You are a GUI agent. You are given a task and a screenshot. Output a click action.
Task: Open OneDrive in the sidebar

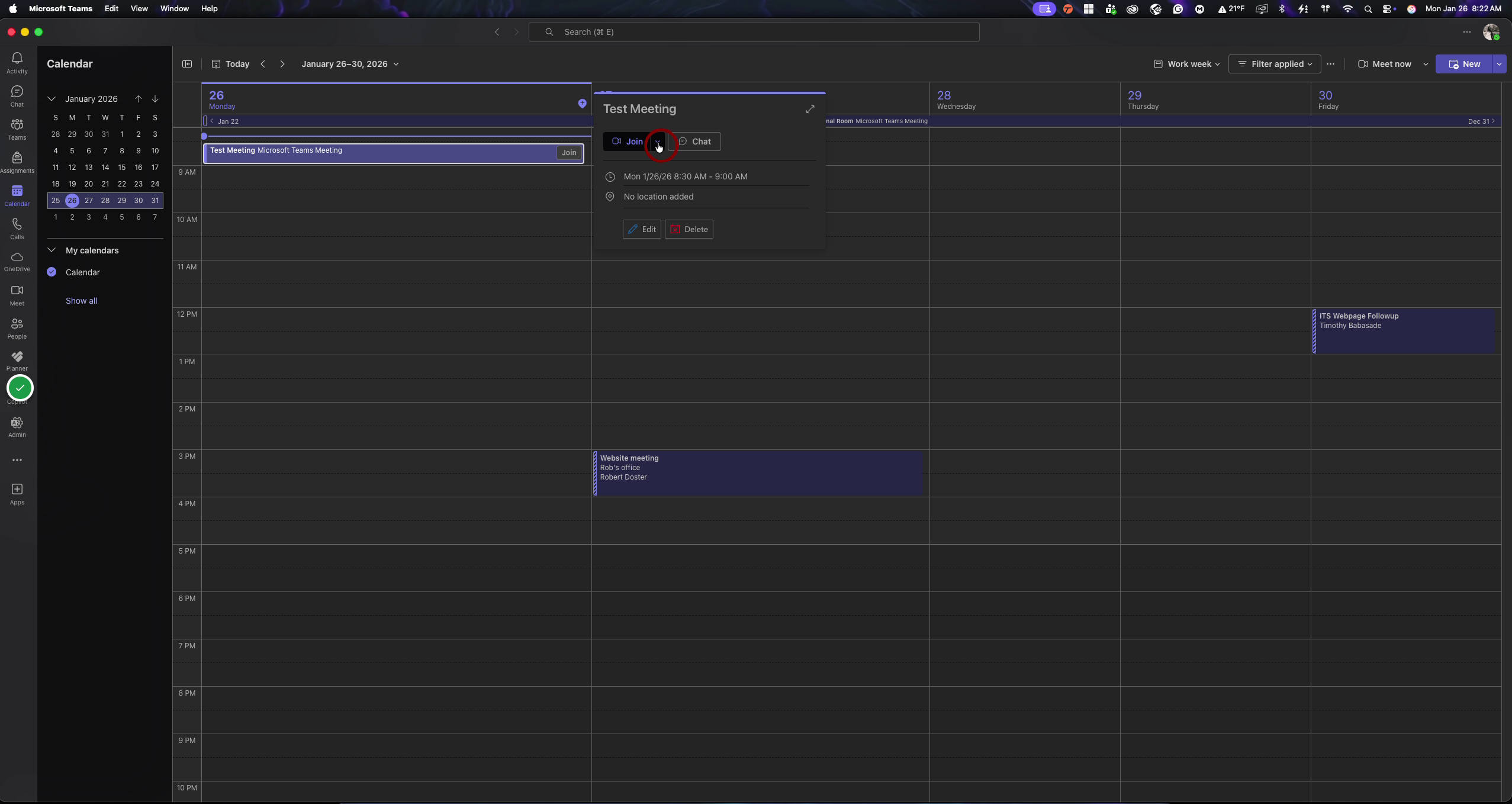(17, 261)
